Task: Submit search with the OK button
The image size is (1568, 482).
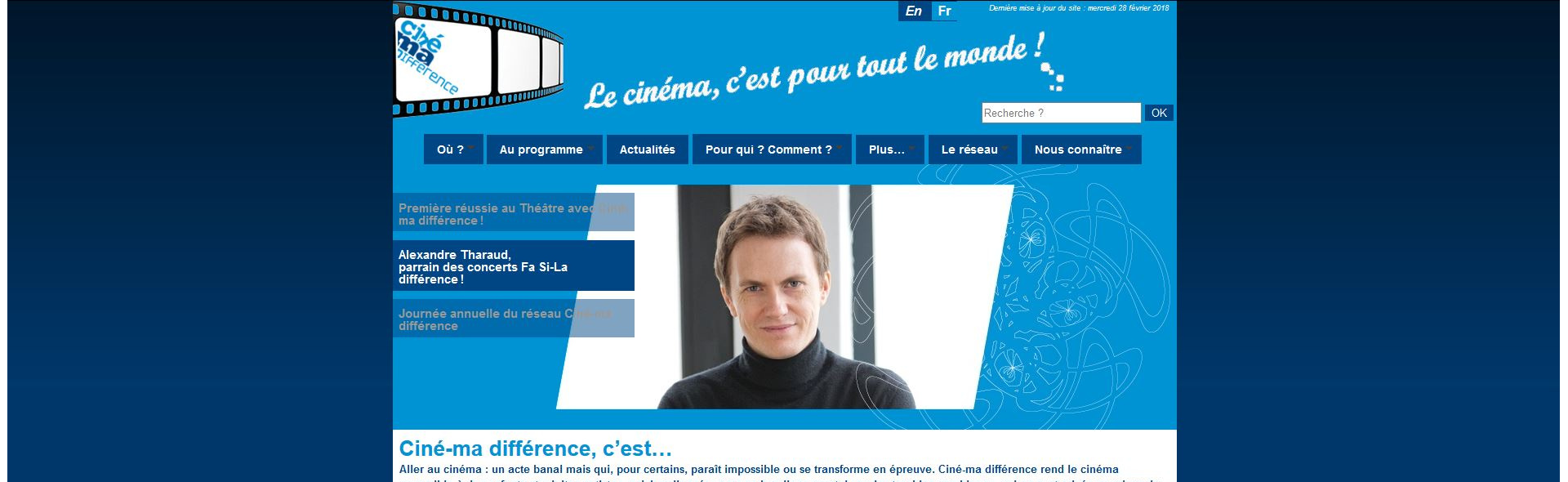Action: tap(1159, 113)
